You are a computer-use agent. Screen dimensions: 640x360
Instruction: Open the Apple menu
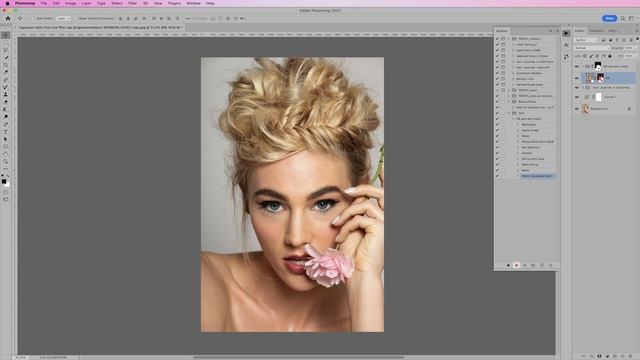7,3
